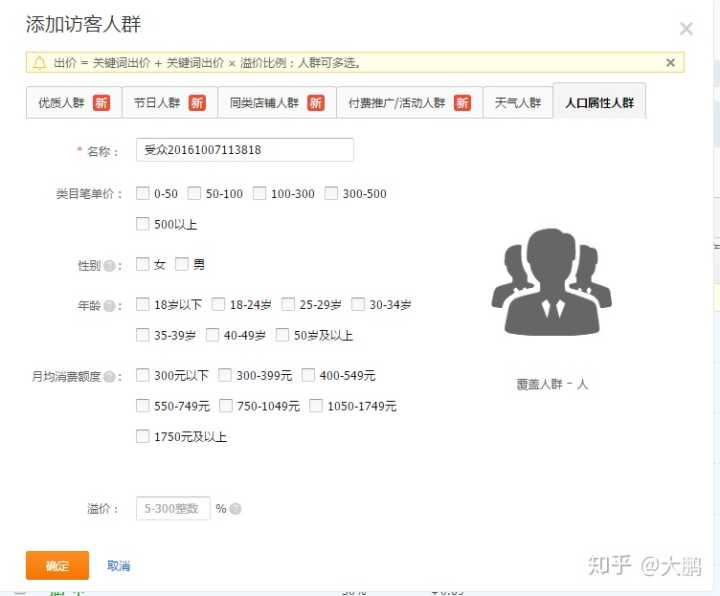
Task: Click the 取消 link
Action: click(x=118, y=566)
